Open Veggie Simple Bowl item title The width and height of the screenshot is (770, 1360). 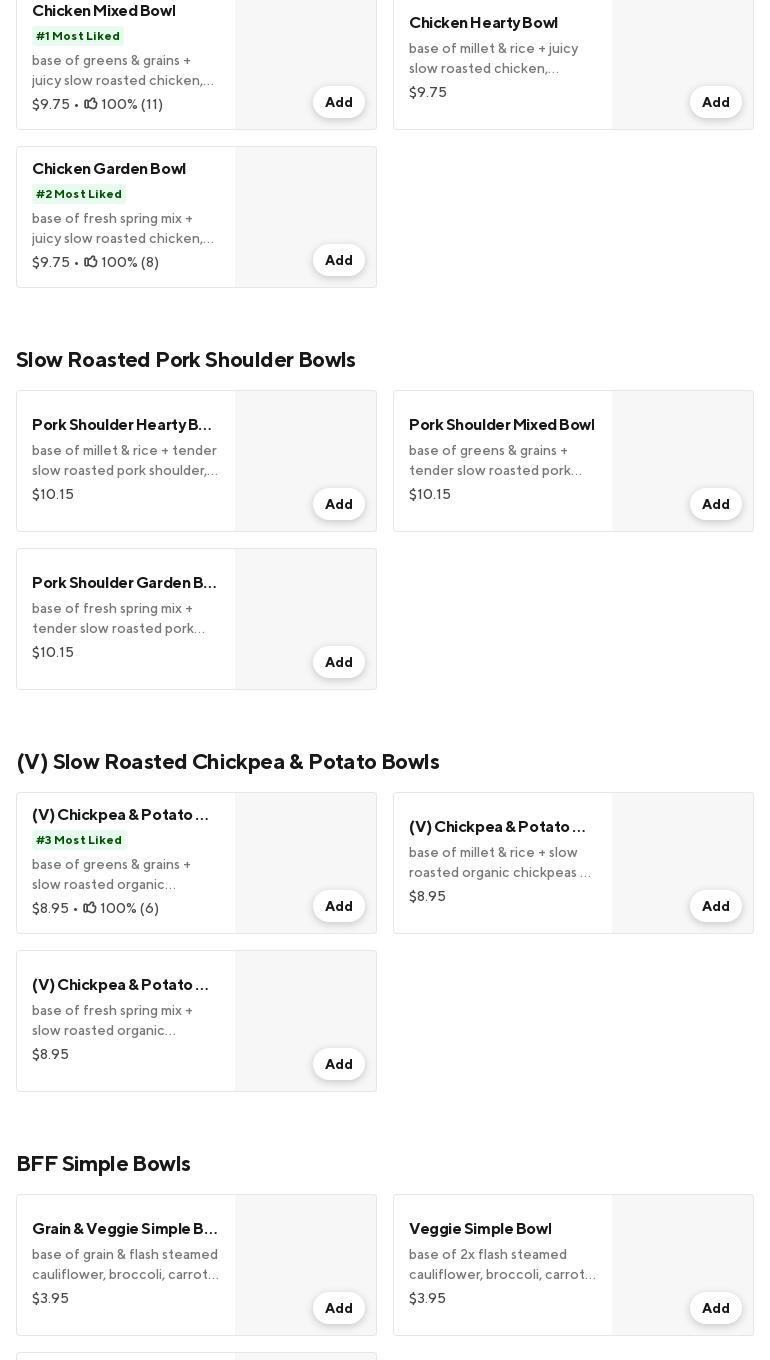[x=480, y=1229]
